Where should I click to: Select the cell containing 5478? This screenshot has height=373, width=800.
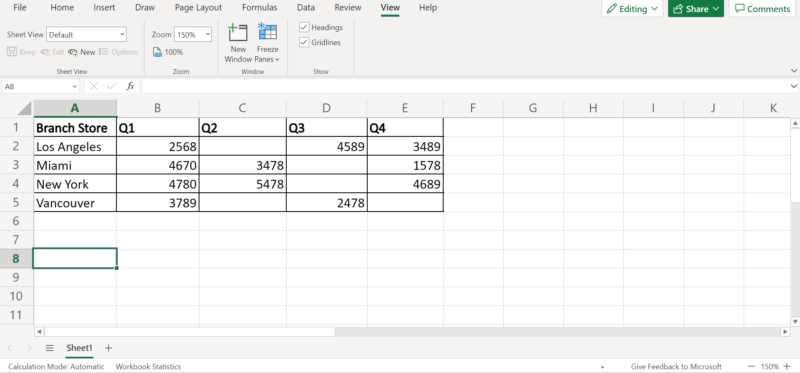click(x=242, y=184)
